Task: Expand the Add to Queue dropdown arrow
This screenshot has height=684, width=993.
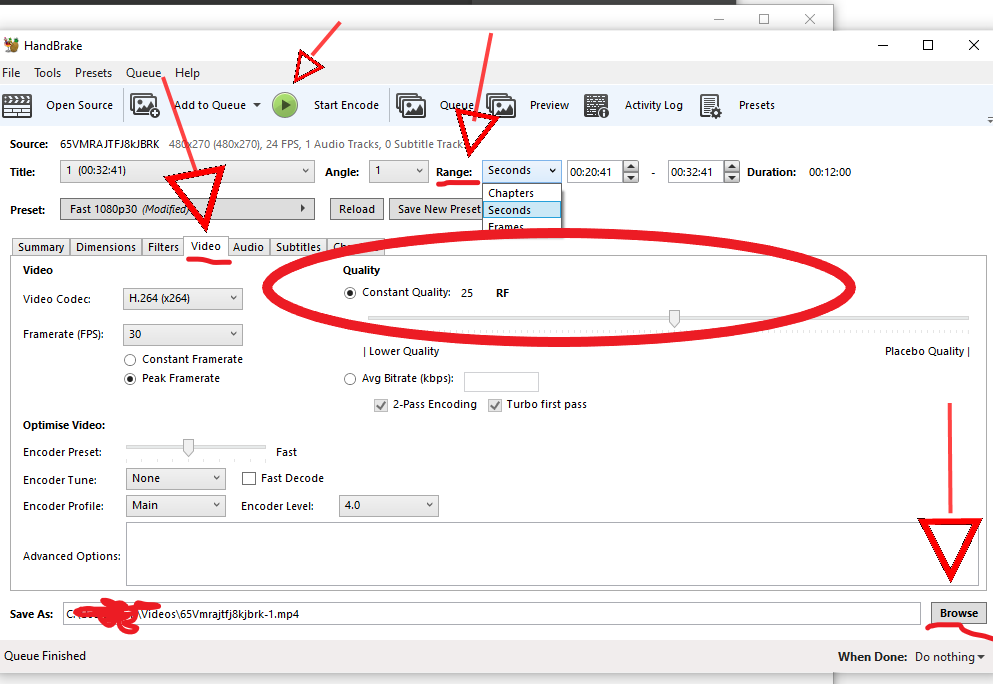Action: [257, 105]
